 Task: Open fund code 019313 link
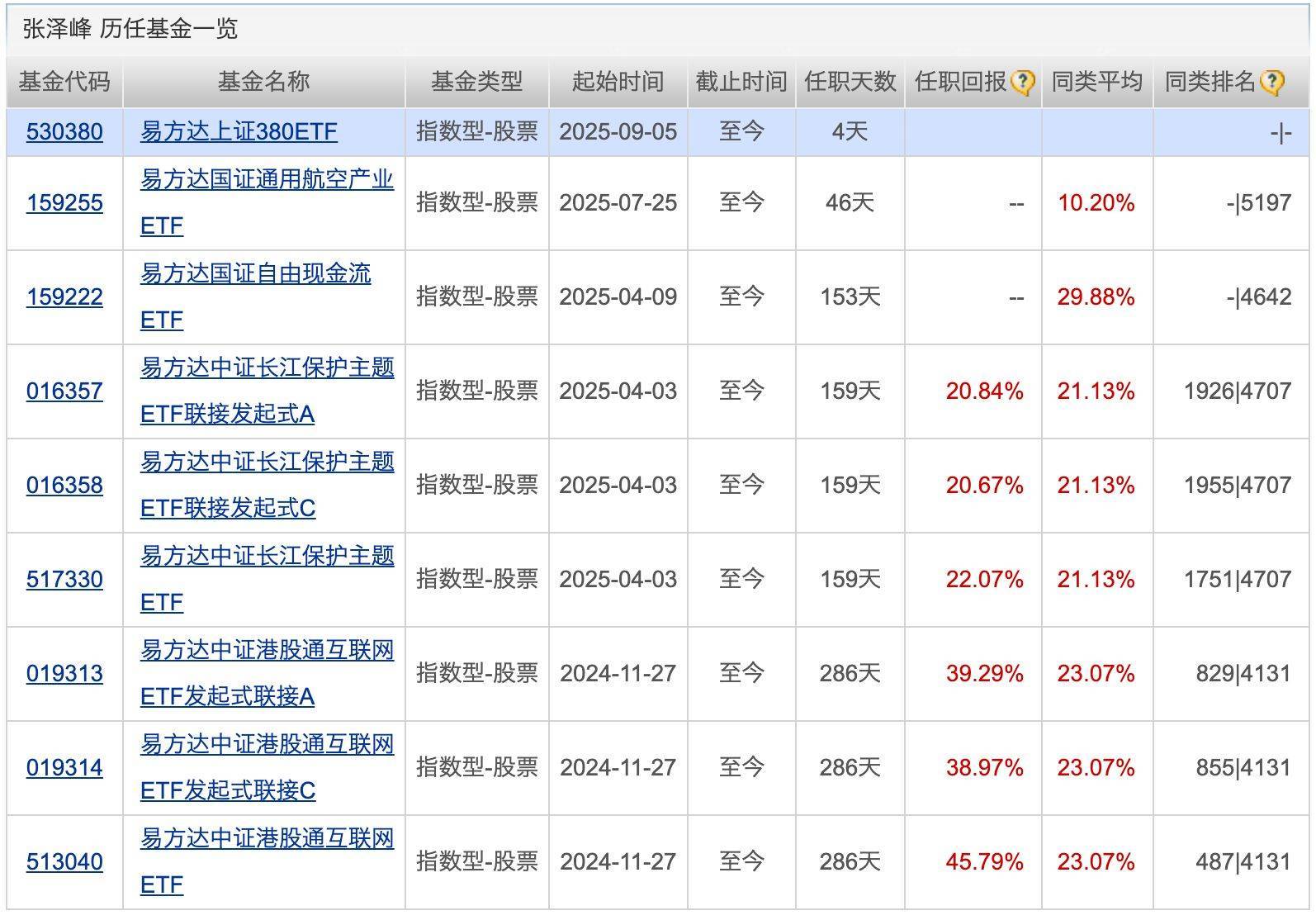click(x=64, y=673)
